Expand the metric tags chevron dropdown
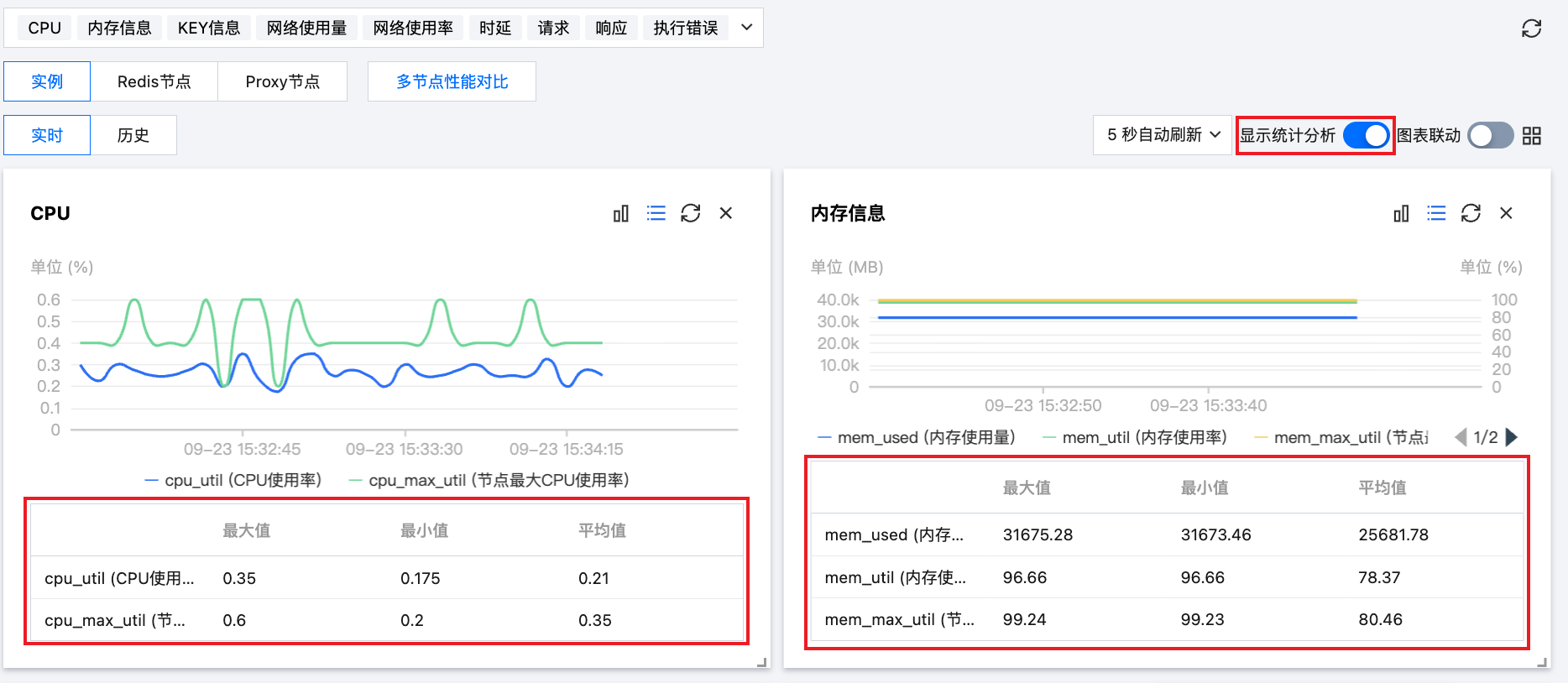 coord(746,28)
